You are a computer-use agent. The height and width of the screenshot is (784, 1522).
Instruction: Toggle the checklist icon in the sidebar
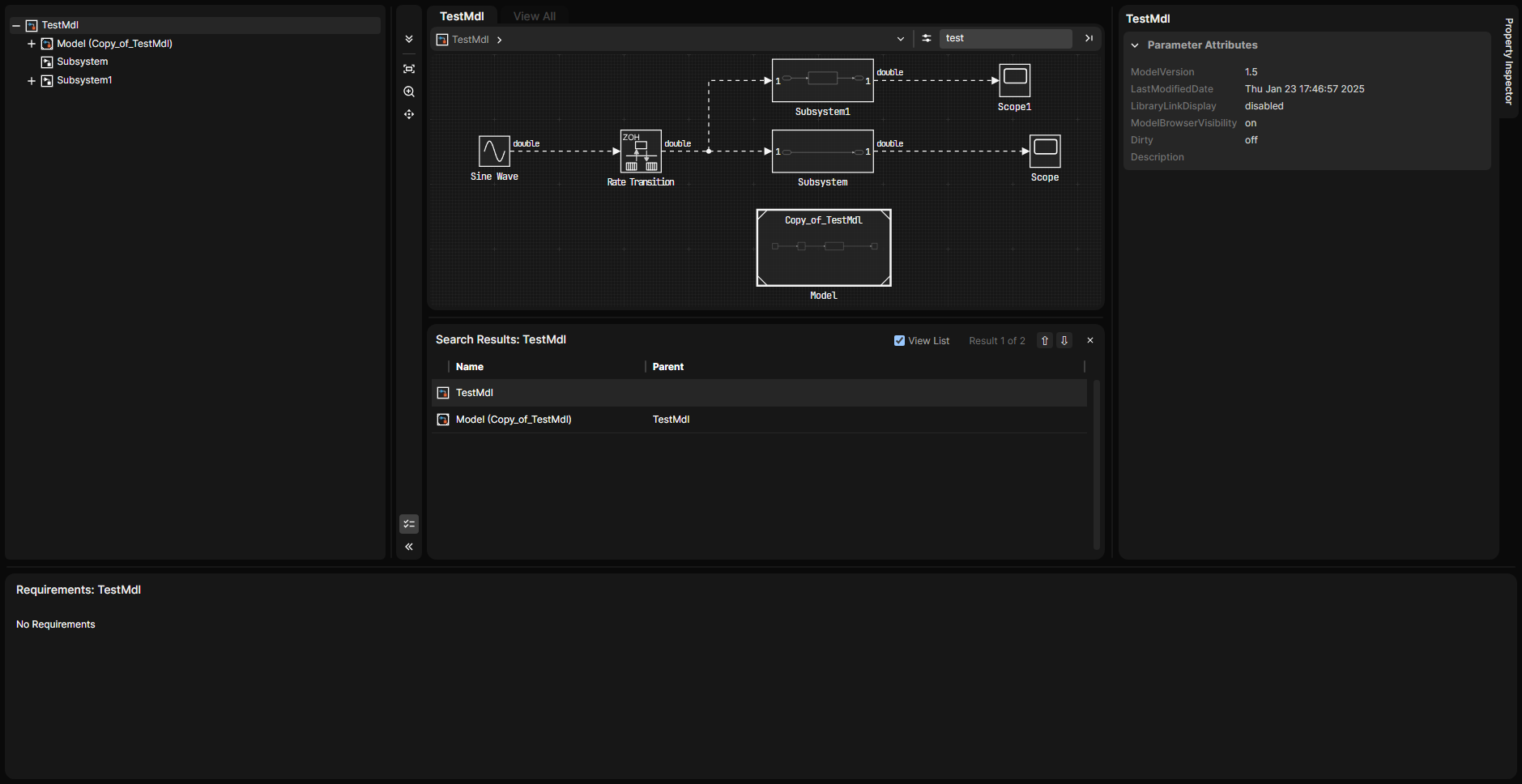409,524
